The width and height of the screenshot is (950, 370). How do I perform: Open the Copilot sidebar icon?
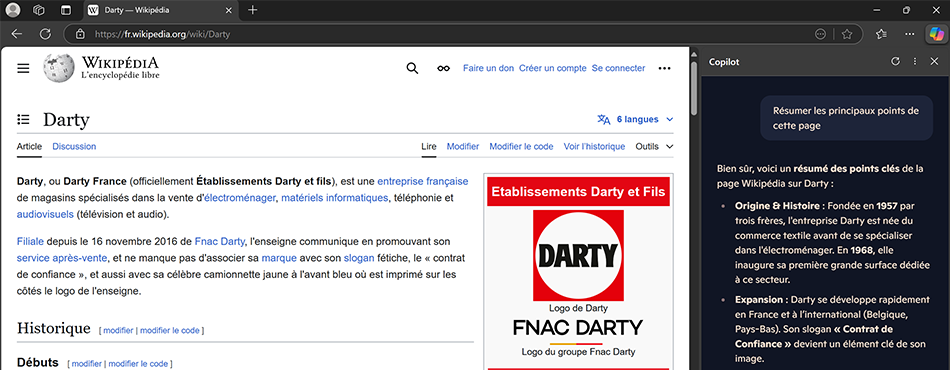click(x=936, y=35)
